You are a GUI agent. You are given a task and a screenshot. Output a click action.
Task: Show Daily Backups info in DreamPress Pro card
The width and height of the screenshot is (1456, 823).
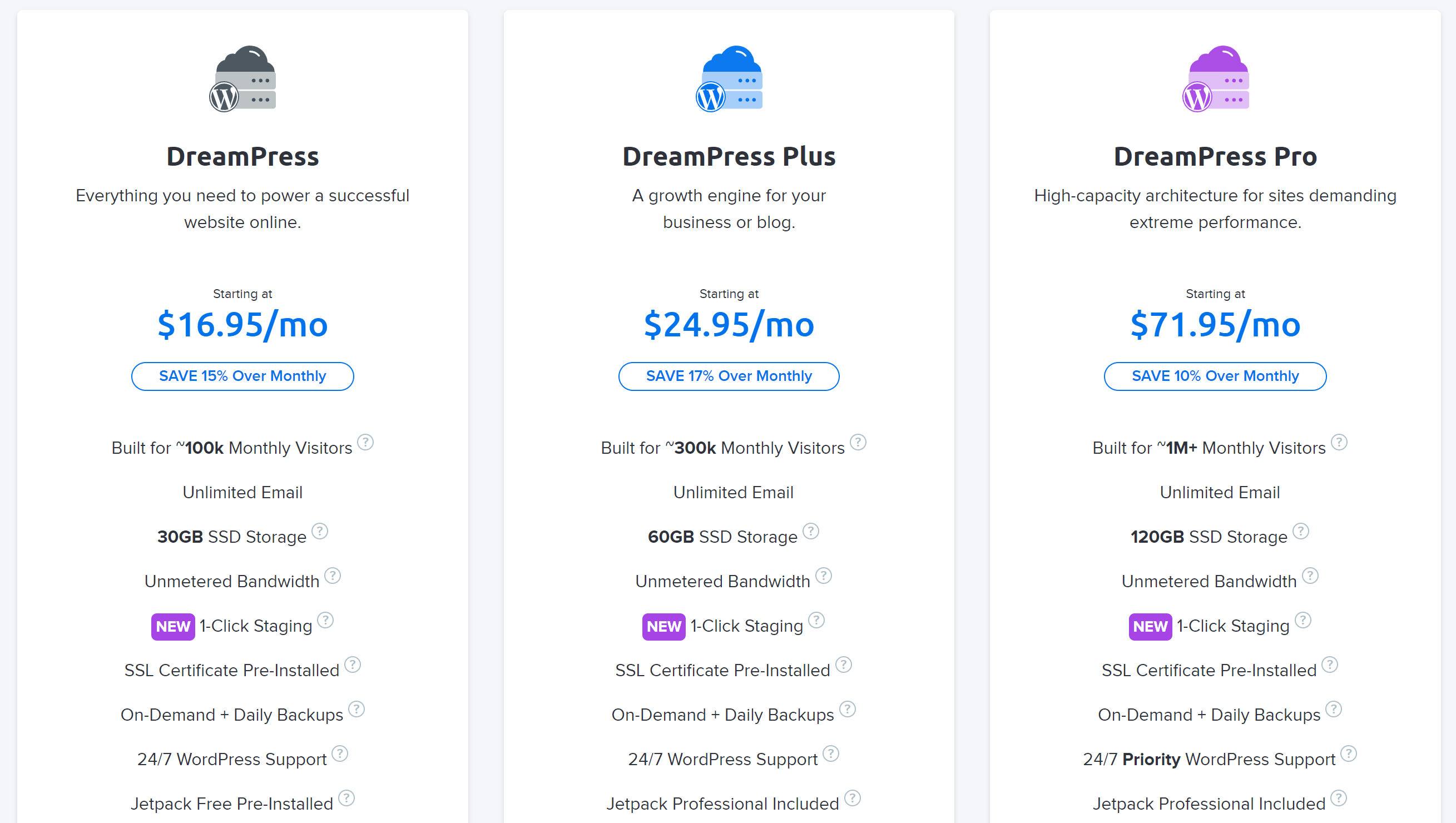coord(1334,710)
